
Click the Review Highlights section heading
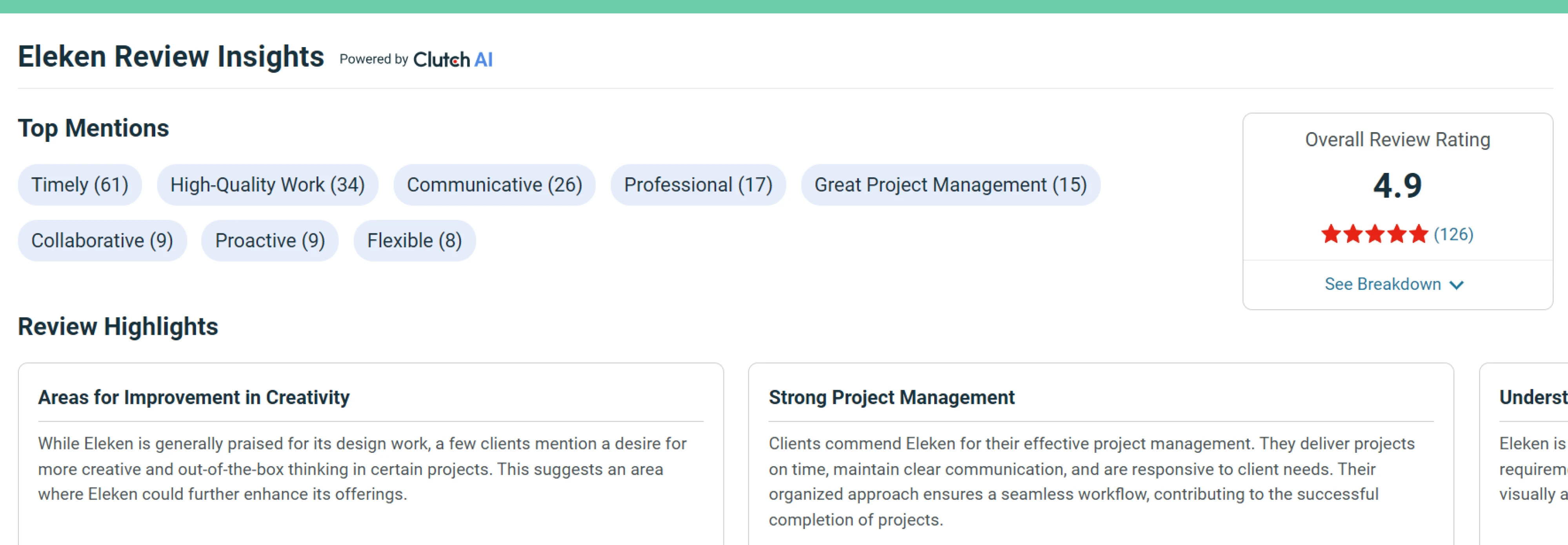pyautogui.click(x=118, y=327)
